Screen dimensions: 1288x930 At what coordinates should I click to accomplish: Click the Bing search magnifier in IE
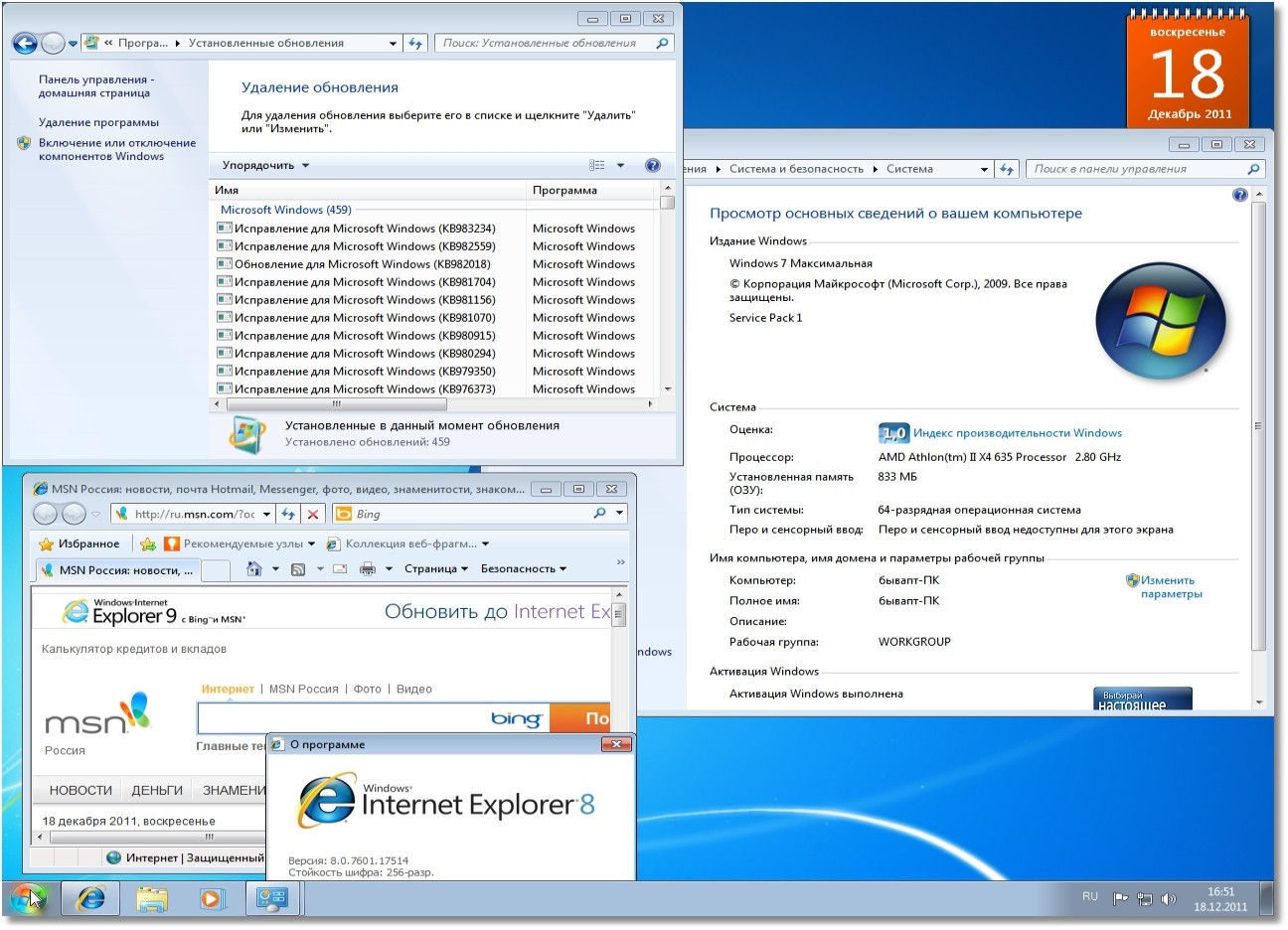[x=599, y=514]
